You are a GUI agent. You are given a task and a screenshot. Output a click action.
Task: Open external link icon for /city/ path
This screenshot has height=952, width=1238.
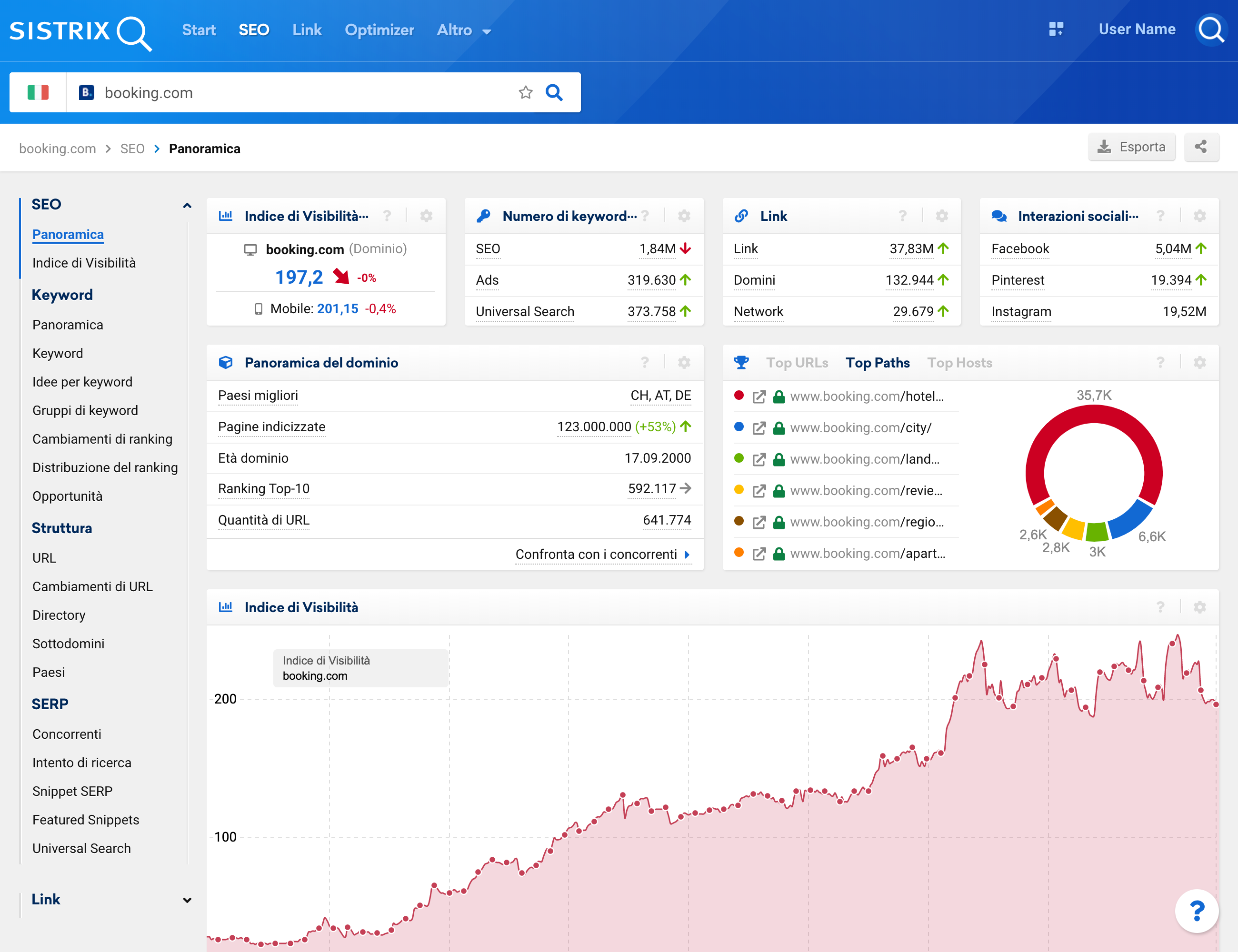tap(759, 428)
